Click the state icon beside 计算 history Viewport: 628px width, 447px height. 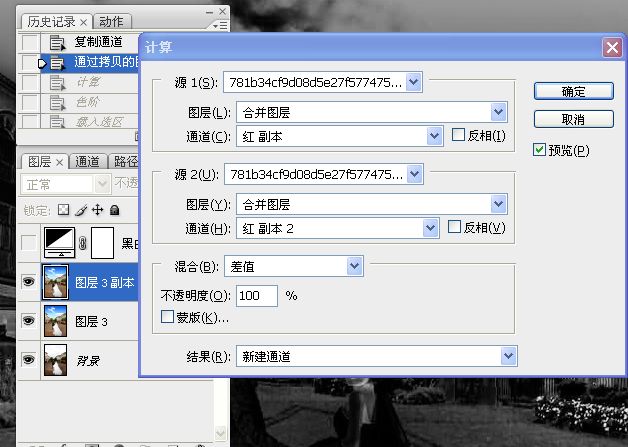[x=57, y=83]
